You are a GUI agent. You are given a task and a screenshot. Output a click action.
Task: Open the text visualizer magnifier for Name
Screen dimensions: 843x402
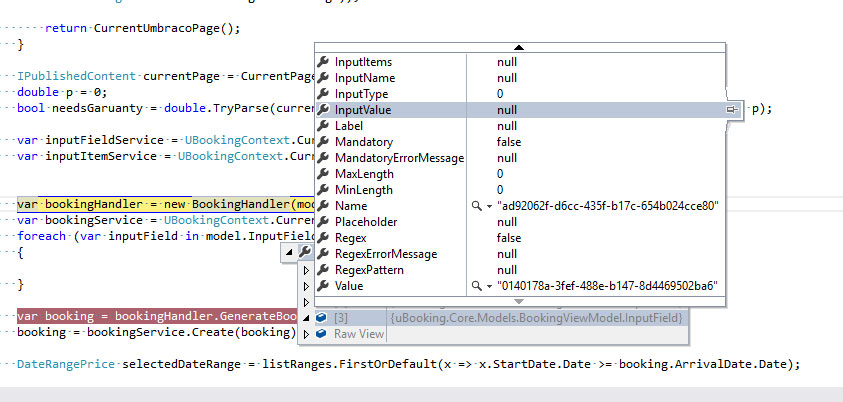(476, 206)
